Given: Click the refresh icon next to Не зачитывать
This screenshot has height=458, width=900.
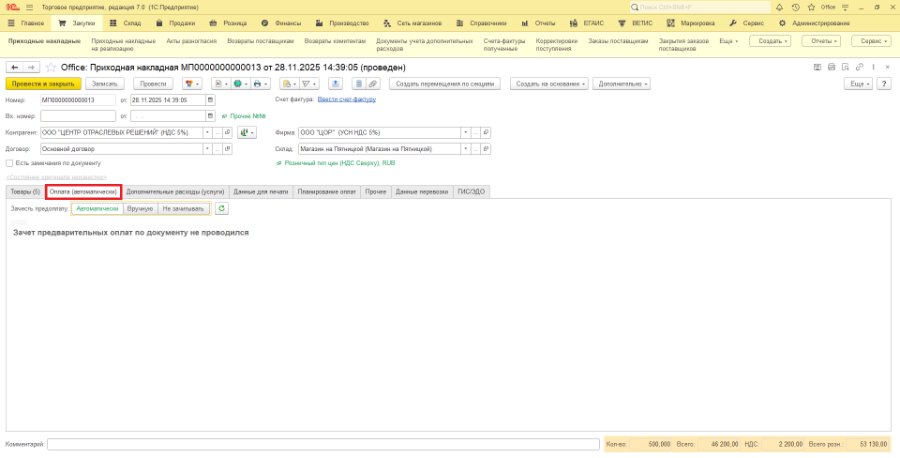Looking at the screenshot, I should 222,208.
